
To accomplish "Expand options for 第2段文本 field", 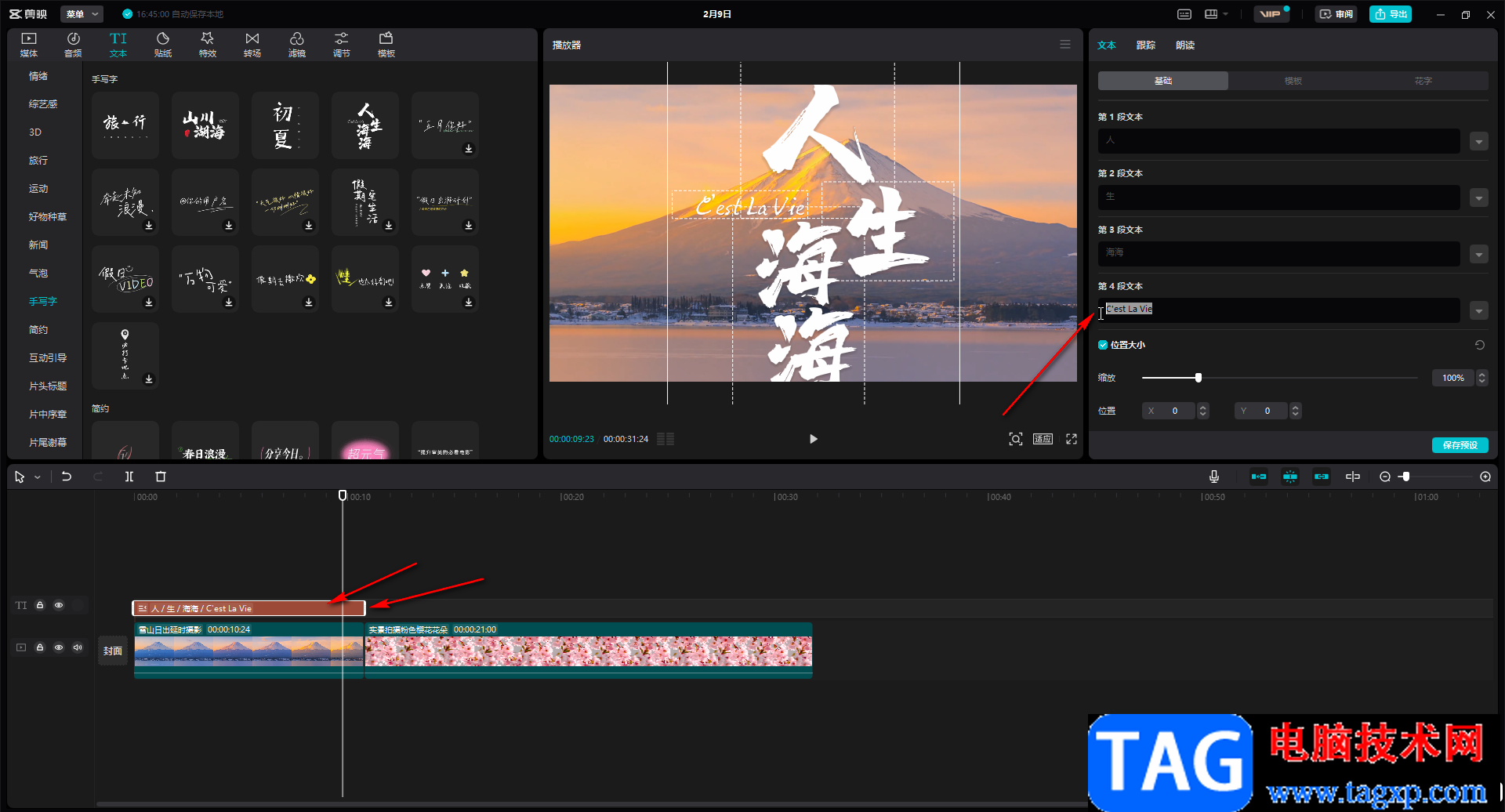I will point(1479,198).
